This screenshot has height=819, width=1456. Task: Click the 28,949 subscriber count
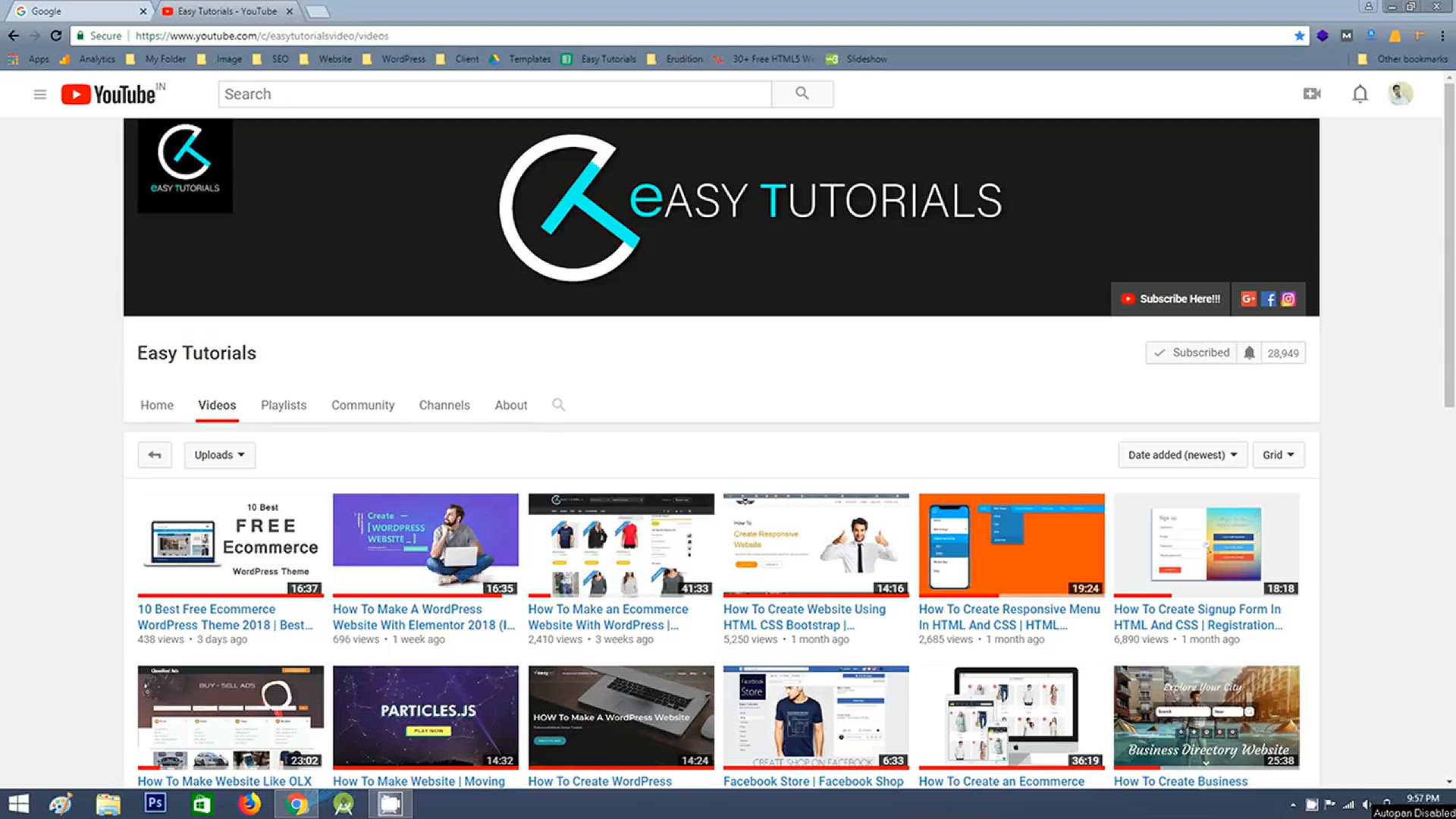coord(1283,353)
